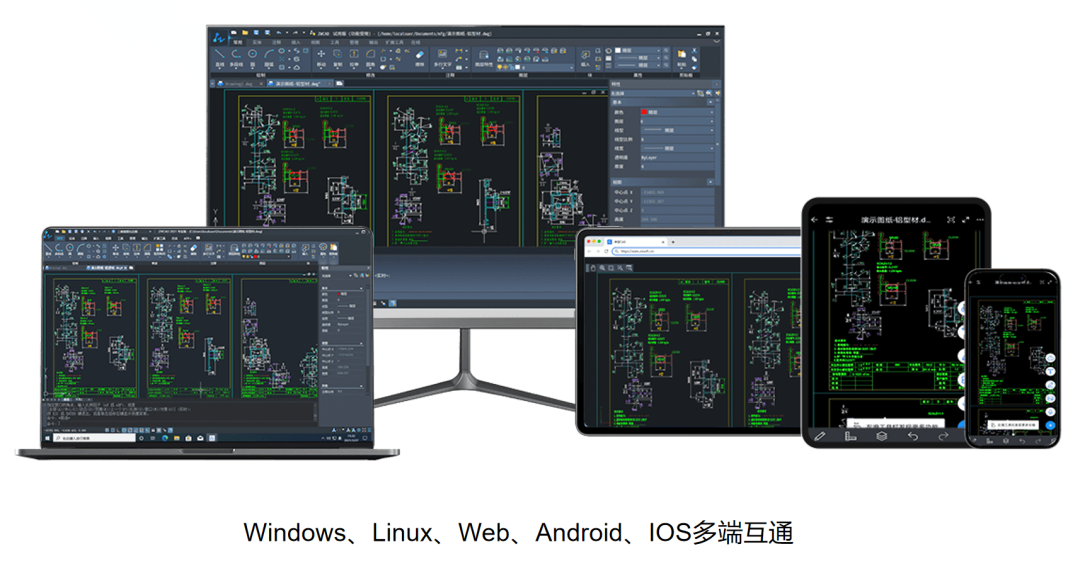Click the red color swatch in properties panel
Screen dimensions: 1080x566
[645, 112]
